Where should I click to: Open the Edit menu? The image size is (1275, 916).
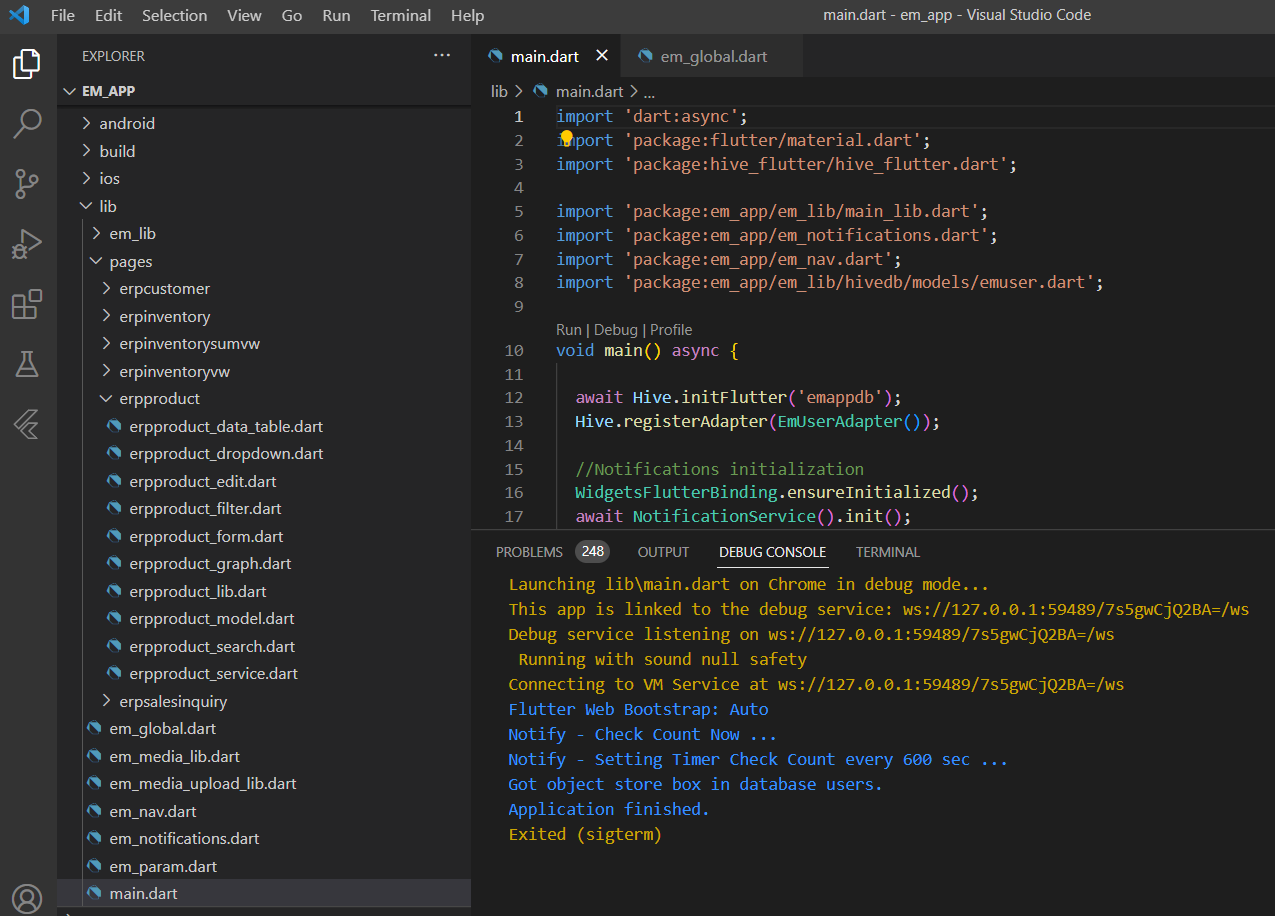[x=109, y=15]
